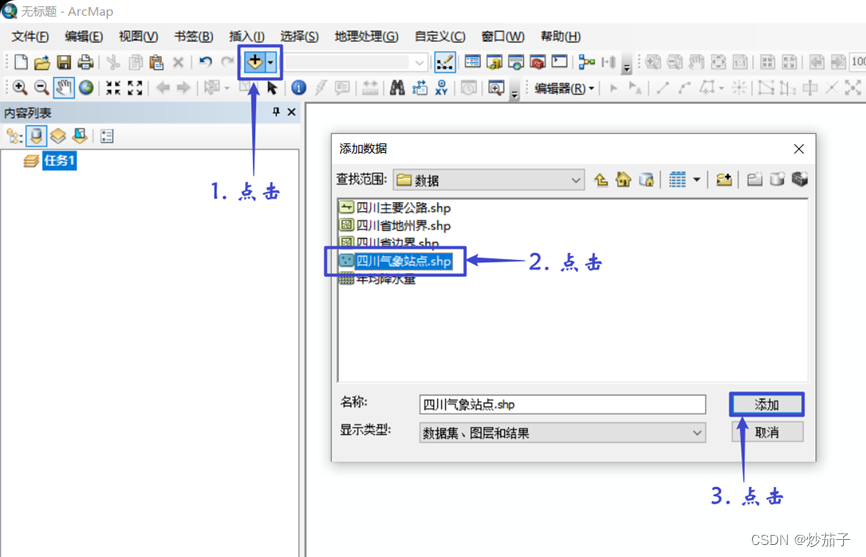Image resolution: width=866 pixels, height=557 pixels.
Task: Open the 文件(F) menu
Action: click(30, 36)
